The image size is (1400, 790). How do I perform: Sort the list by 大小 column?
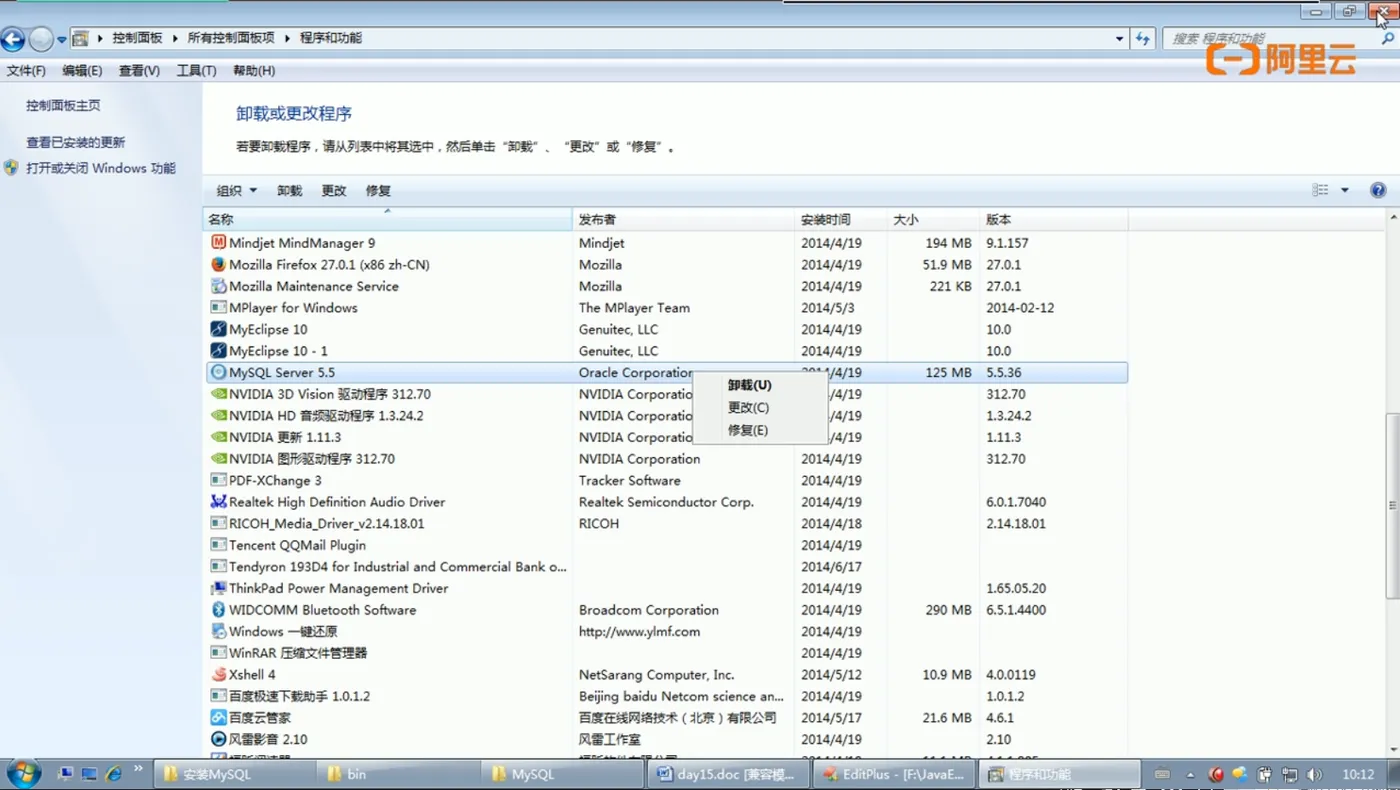[934, 219]
